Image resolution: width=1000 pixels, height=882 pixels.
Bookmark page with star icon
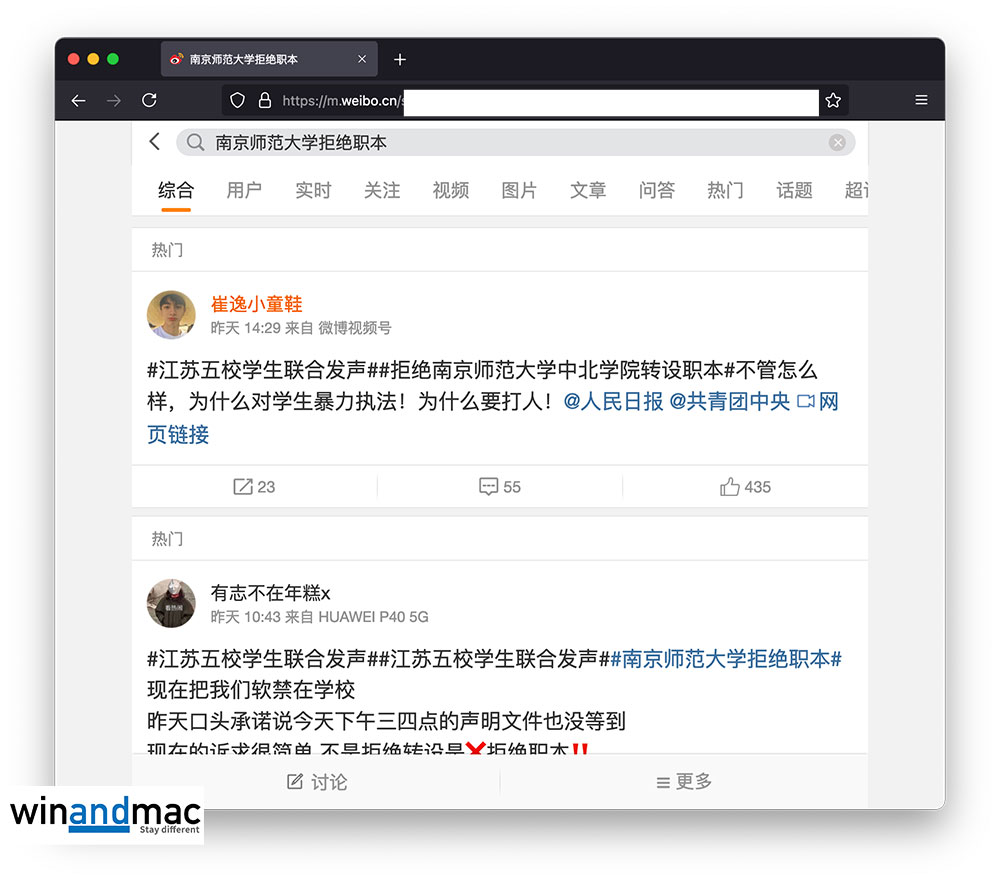coord(833,100)
